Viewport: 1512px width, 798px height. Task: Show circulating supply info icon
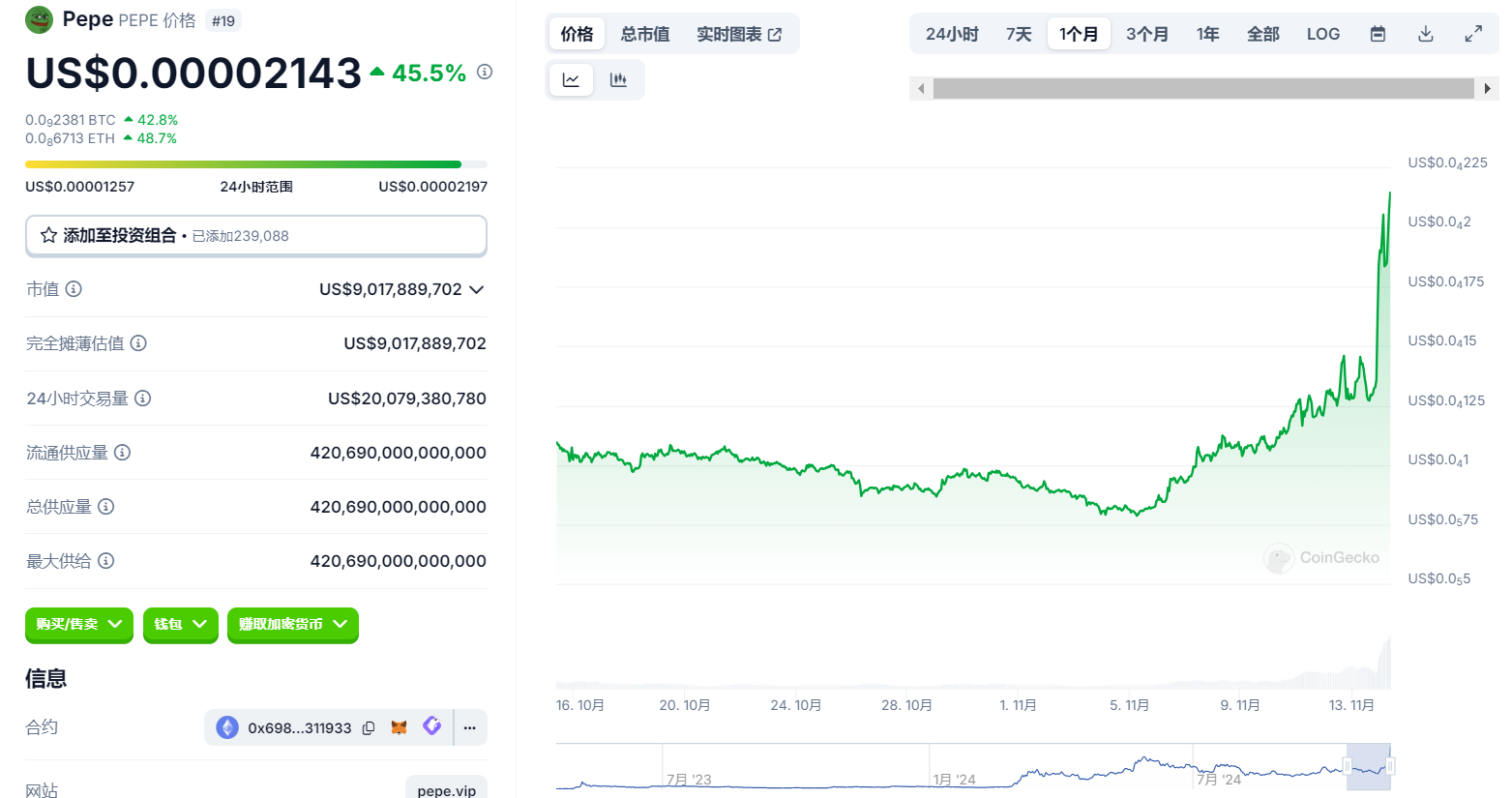click(122, 453)
